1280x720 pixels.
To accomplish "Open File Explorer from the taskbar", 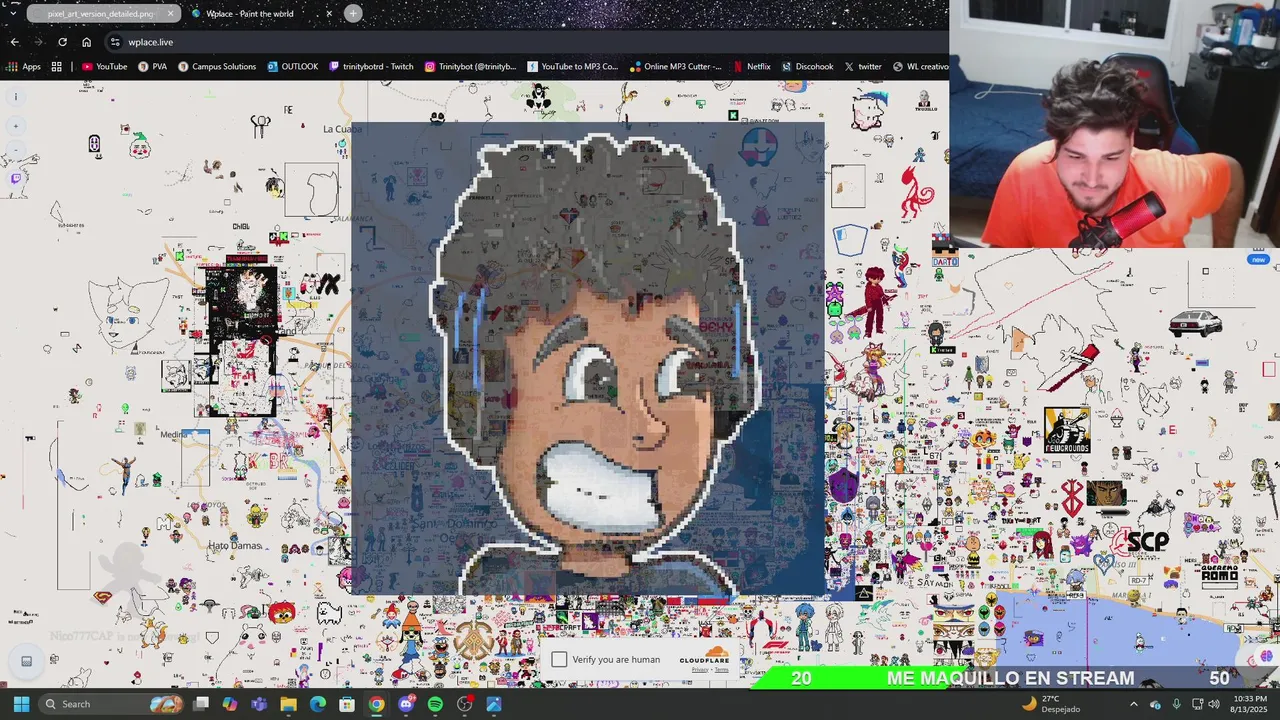I will point(289,704).
